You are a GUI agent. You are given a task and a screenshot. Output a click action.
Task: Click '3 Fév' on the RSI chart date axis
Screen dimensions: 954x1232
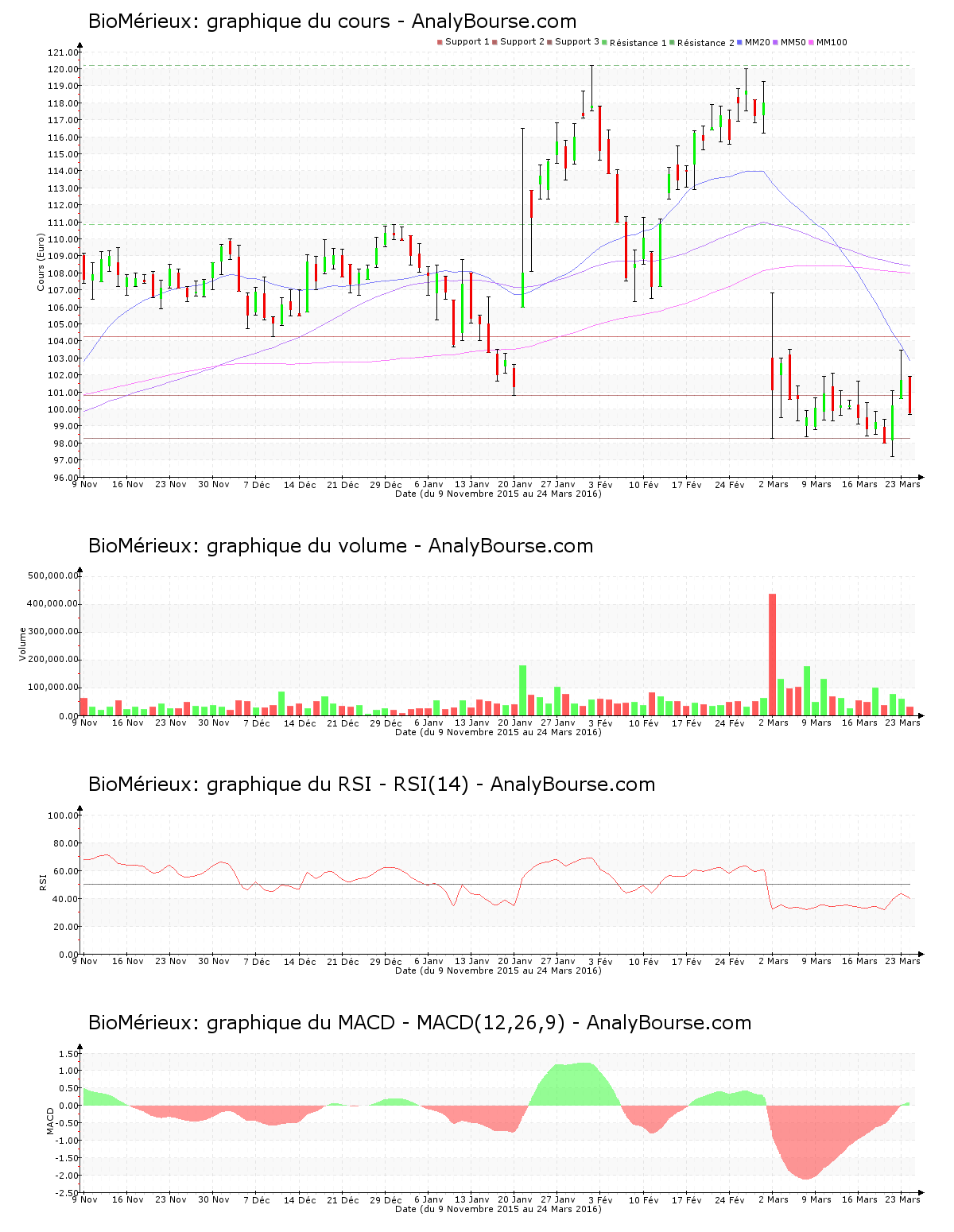(x=600, y=961)
